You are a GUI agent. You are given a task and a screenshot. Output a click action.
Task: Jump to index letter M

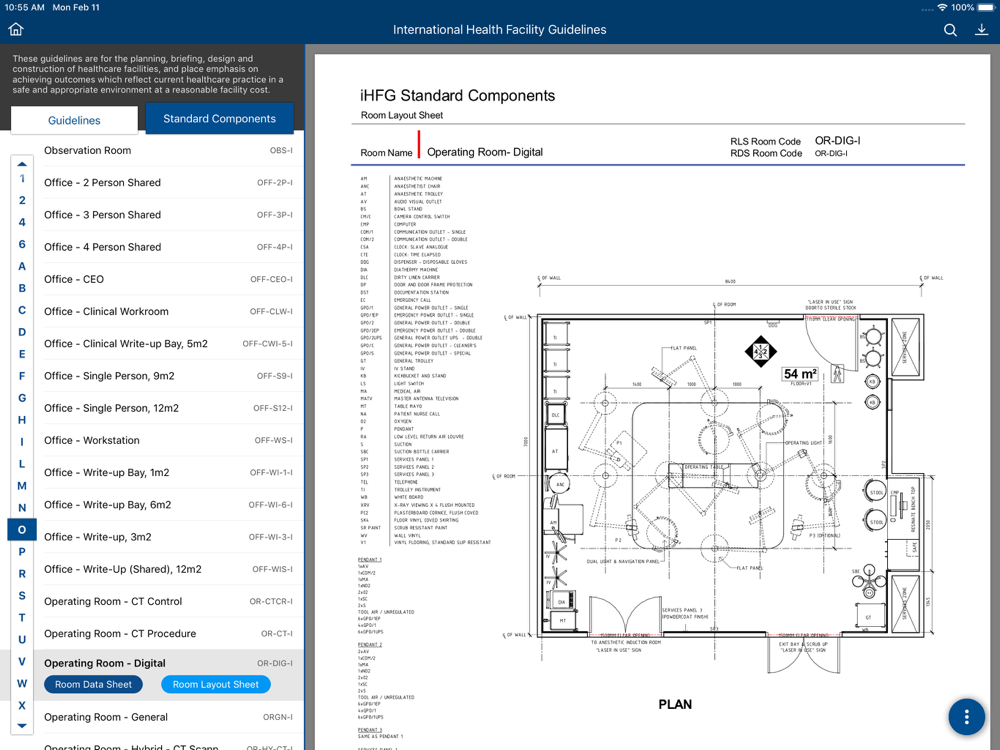22,486
